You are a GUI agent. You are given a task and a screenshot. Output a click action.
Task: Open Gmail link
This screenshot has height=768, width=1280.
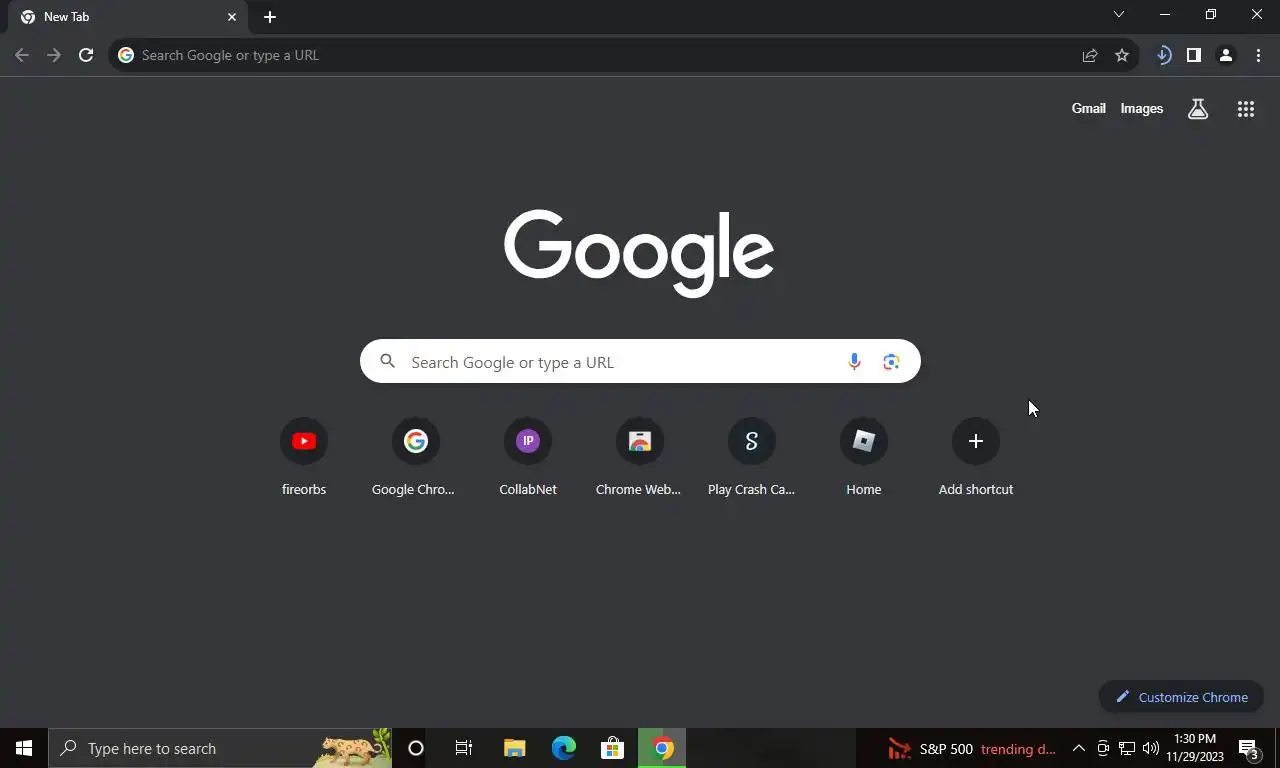coord(1089,108)
